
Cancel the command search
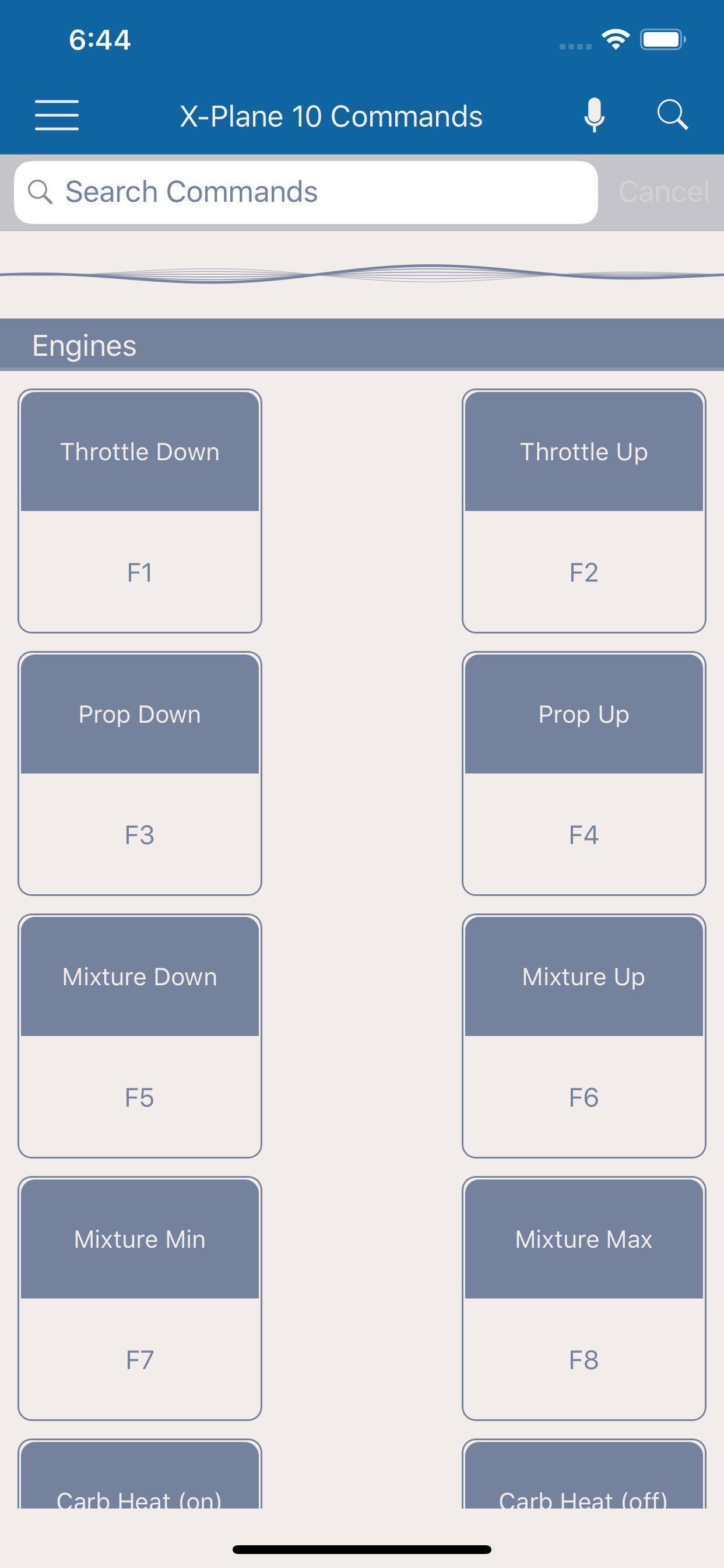(663, 192)
